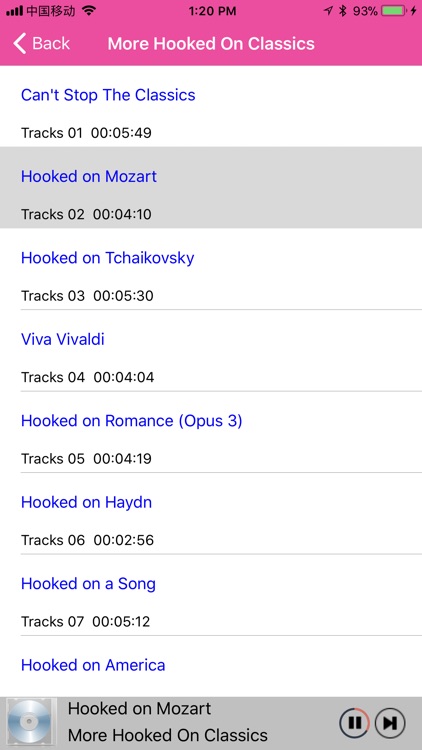Play Can't Stop The Classics
The height and width of the screenshot is (750, 422).
(211, 106)
